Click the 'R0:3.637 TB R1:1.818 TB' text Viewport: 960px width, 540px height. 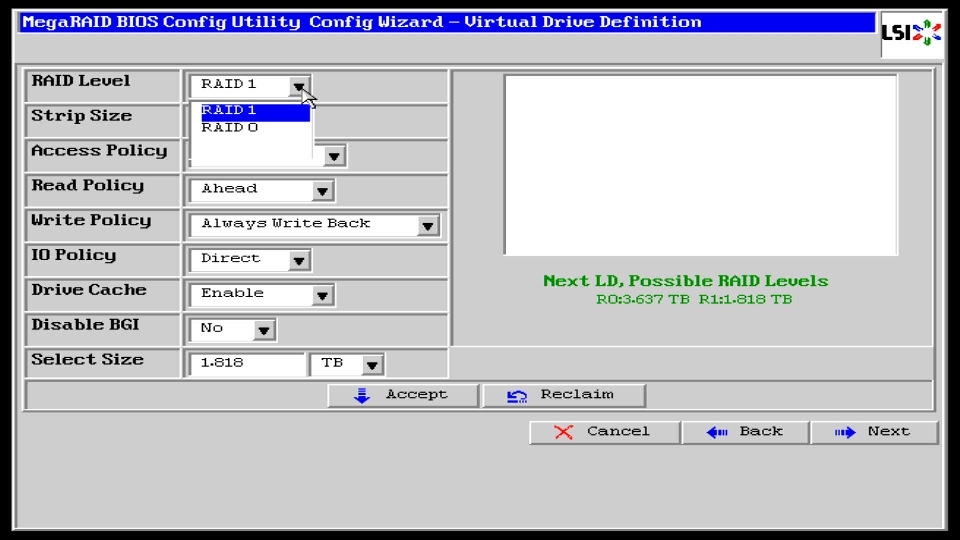(x=694, y=299)
